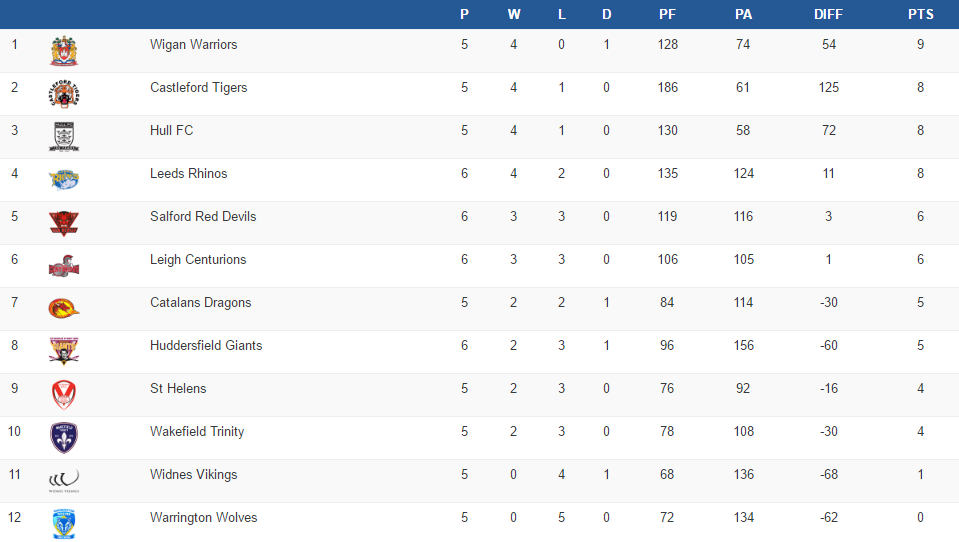This screenshot has height=542, width=959.
Task: Select the Catalans Dragons logo
Action: pyautogui.click(x=64, y=308)
